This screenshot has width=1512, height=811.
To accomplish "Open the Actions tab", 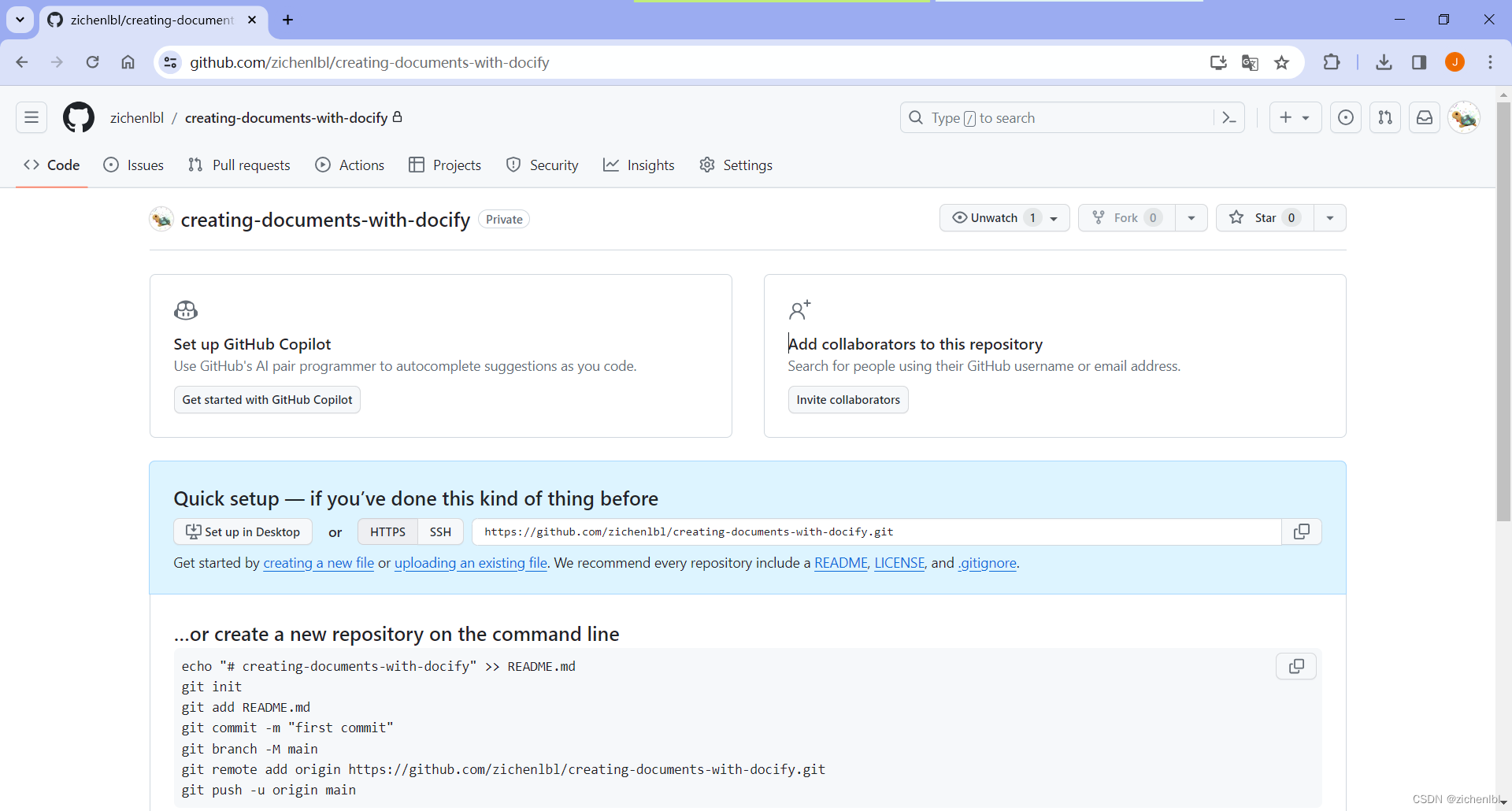I will click(x=350, y=165).
